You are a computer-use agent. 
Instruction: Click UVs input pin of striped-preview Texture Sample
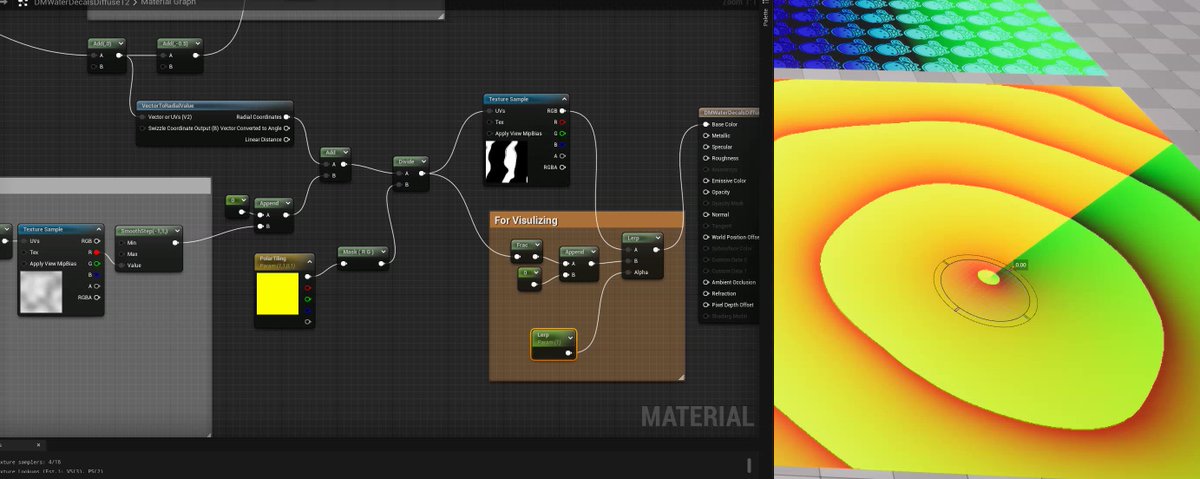[489, 111]
